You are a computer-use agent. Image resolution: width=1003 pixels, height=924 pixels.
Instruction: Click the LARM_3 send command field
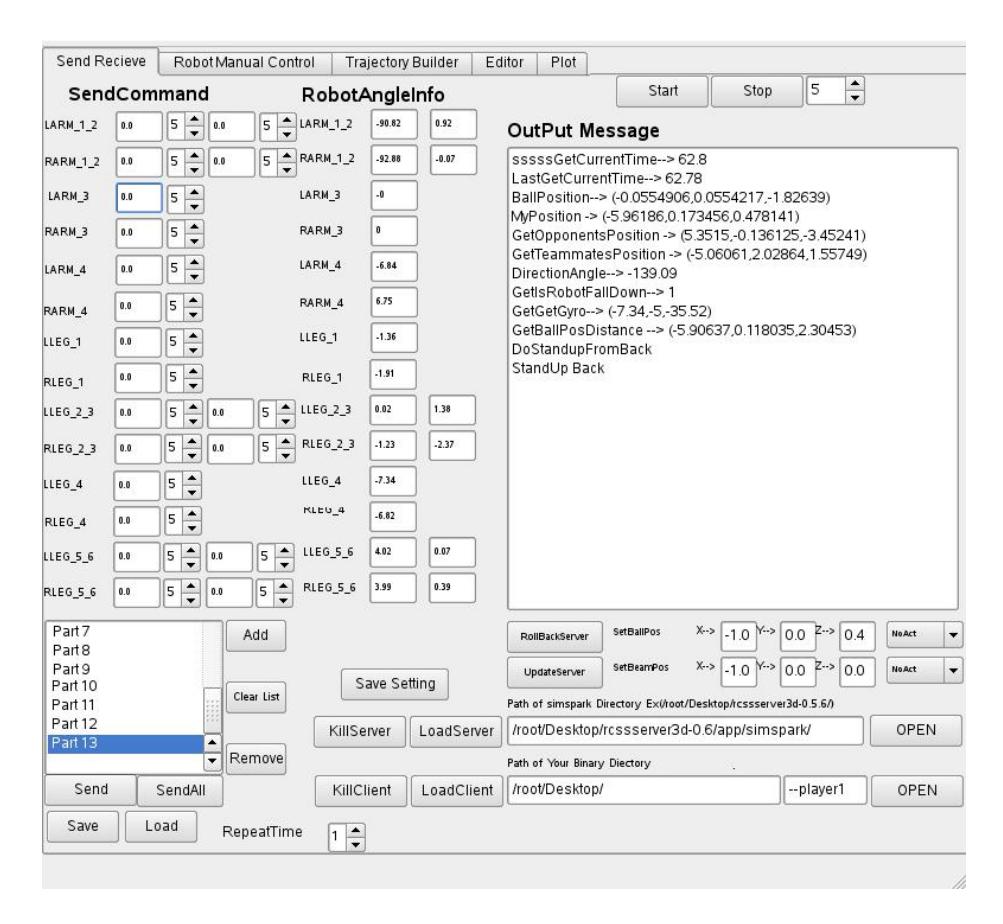pyautogui.click(x=139, y=197)
